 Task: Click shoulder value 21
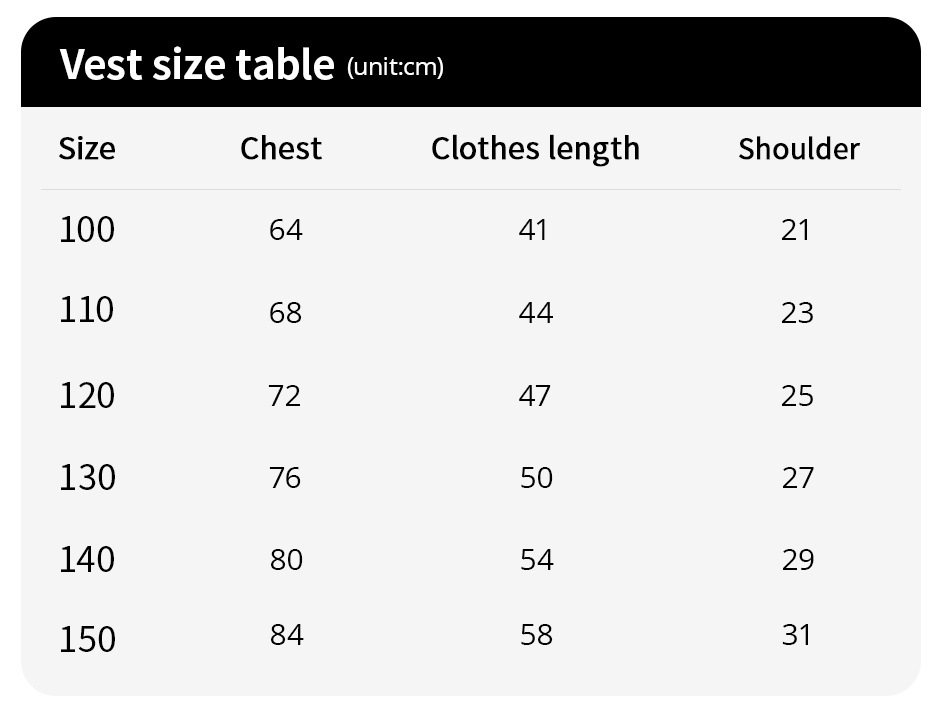coord(796,230)
